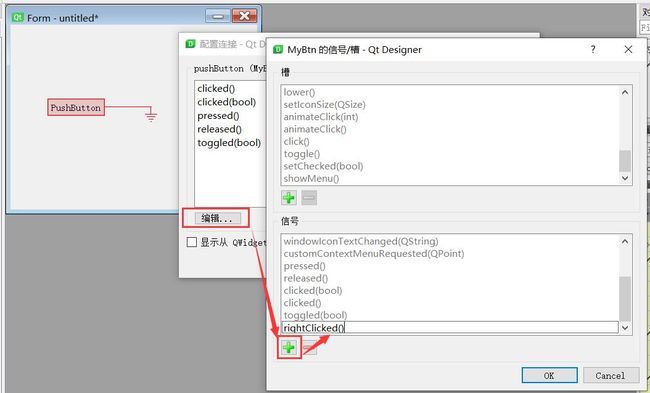Click signal list scroll down arrow

tap(625, 328)
